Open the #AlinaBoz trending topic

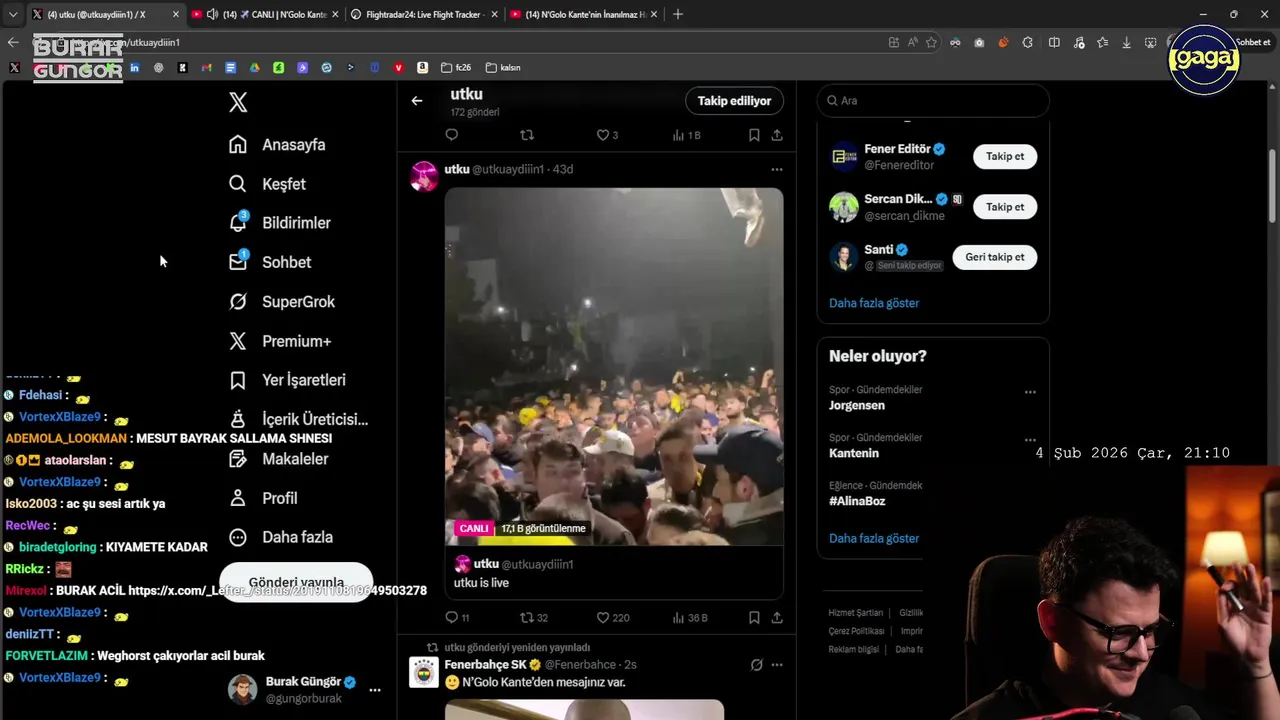(857, 501)
